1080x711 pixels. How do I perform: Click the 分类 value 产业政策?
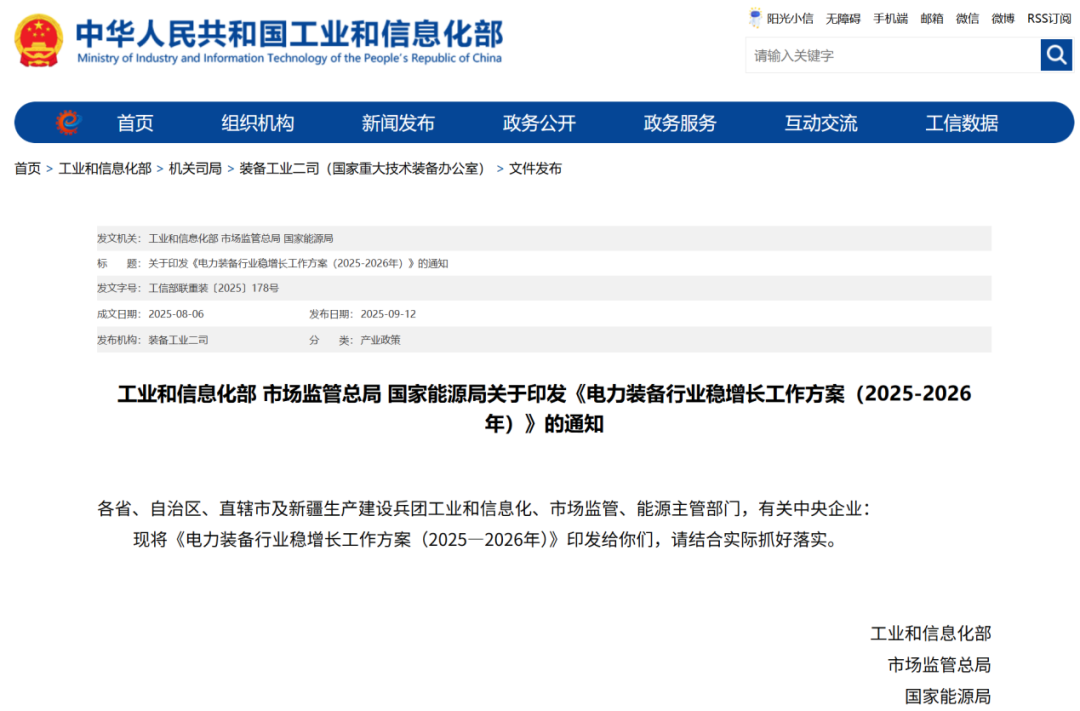[x=380, y=340]
